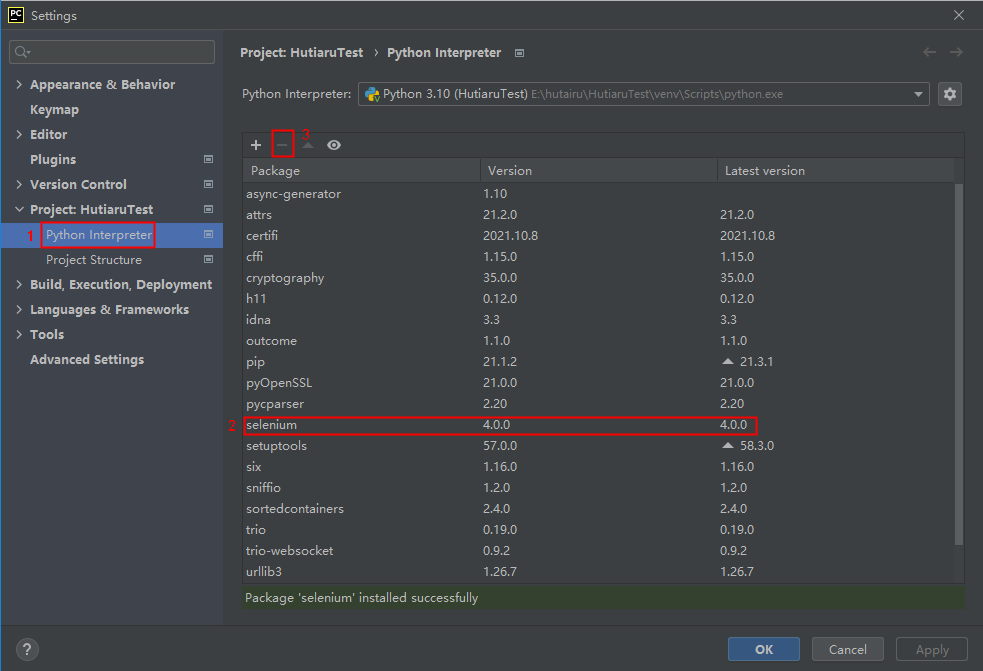
Task: Click the Apply button
Action: click(x=930, y=648)
